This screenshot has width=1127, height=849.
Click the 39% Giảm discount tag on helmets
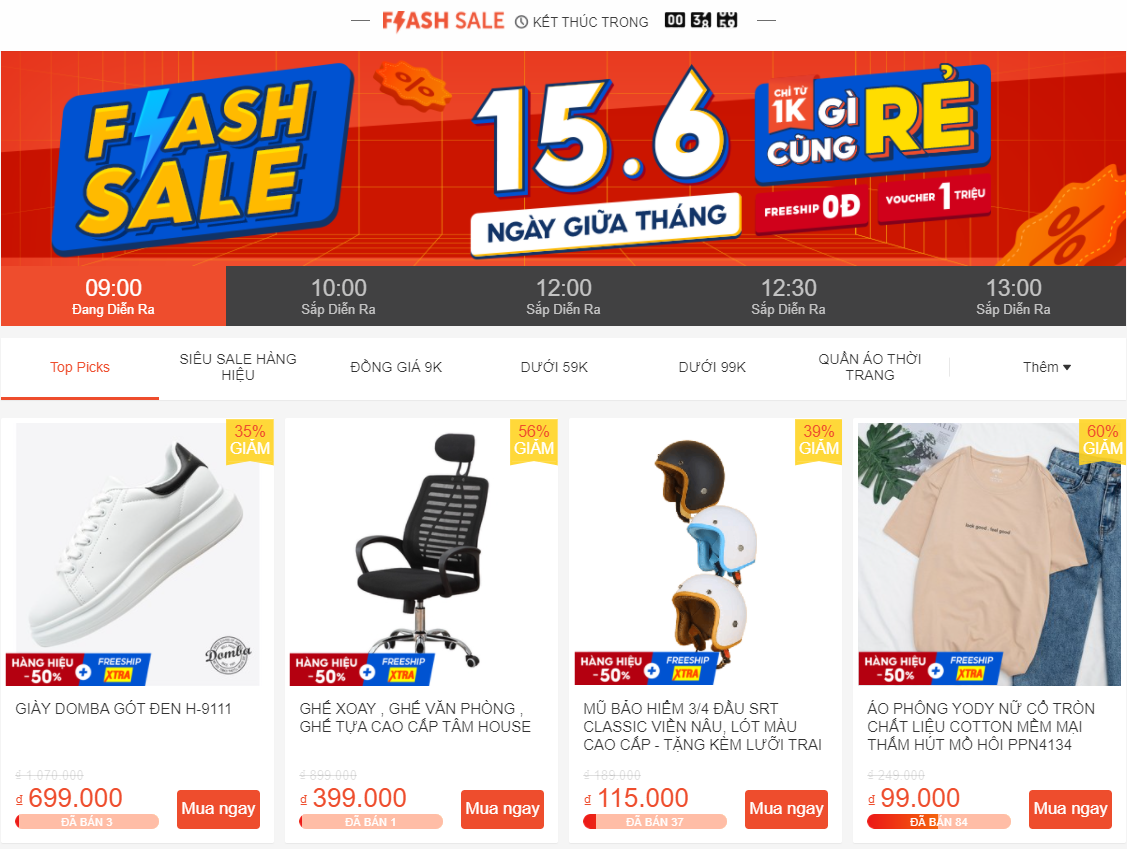[819, 440]
